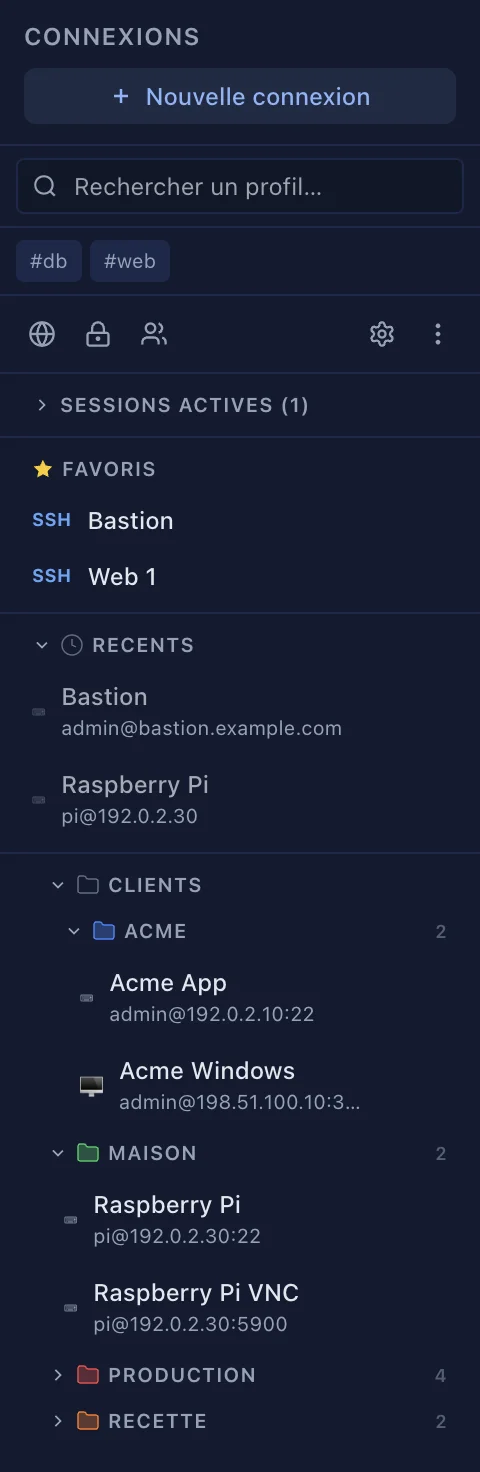Expand the RECETTE folder
The width and height of the screenshot is (480, 1472).
coord(58,1421)
